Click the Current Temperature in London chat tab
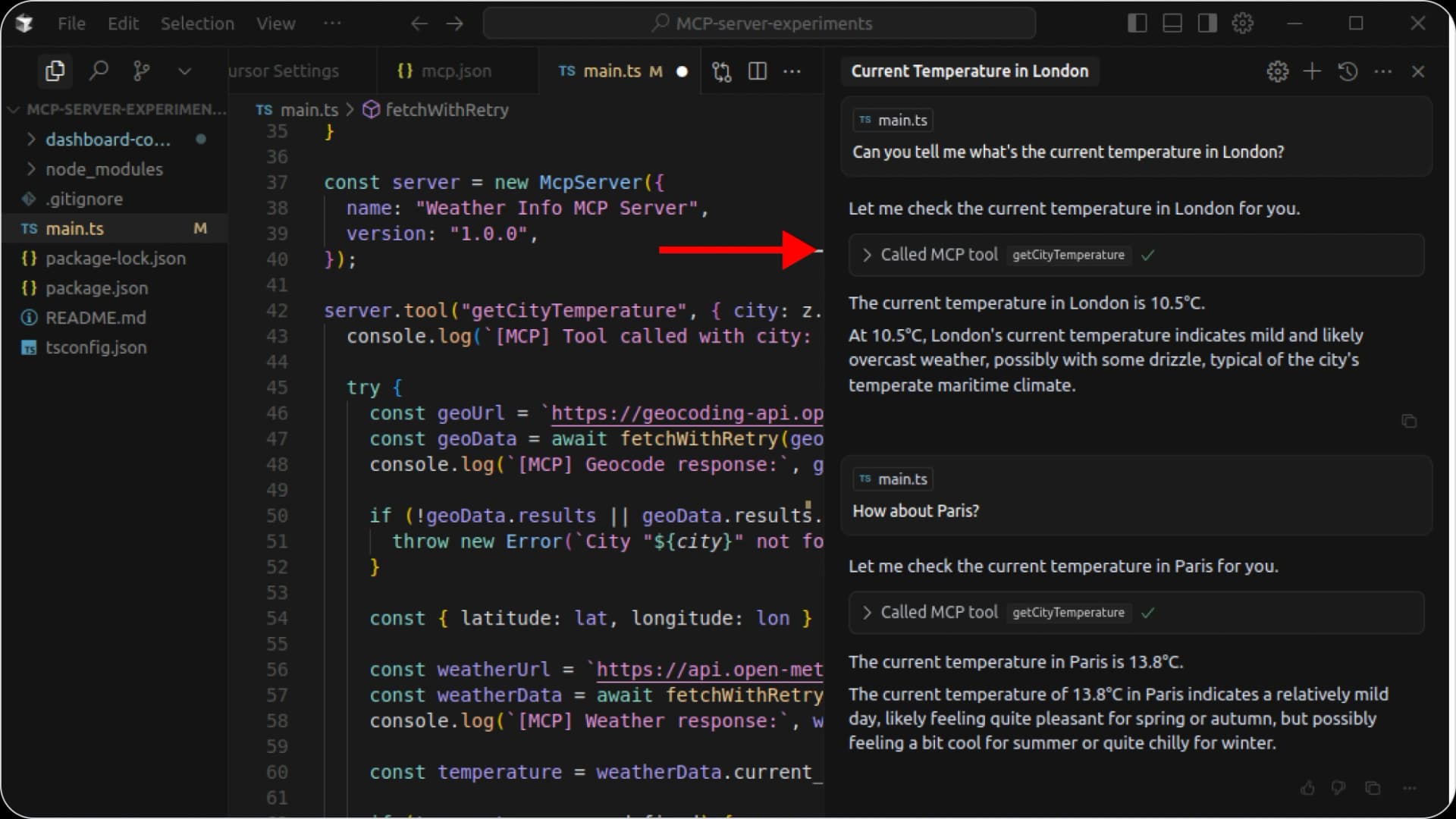The image size is (1456, 819). 969,71
